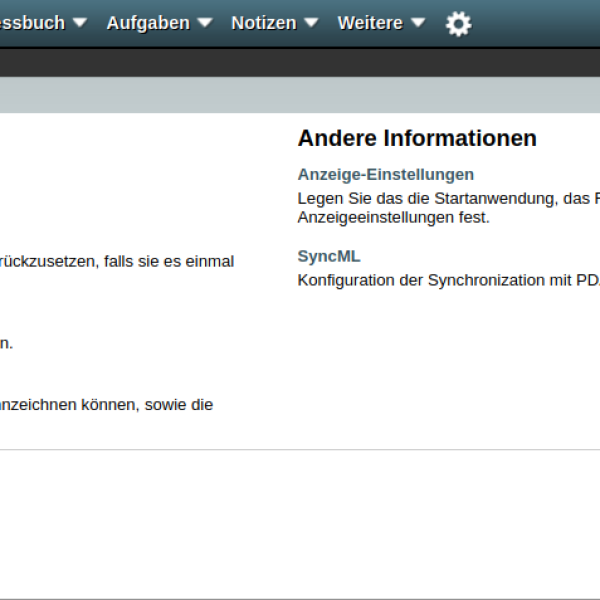Expand the Adressbuch dropdown arrow
600x600 pixels.
(x=80, y=23)
